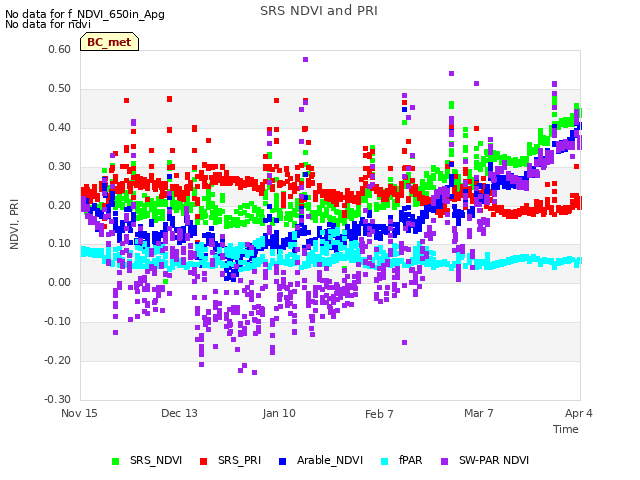Click the blue Arable_NDVI legend swatch
The width and height of the screenshot is (640, 480).
point(282,461)
